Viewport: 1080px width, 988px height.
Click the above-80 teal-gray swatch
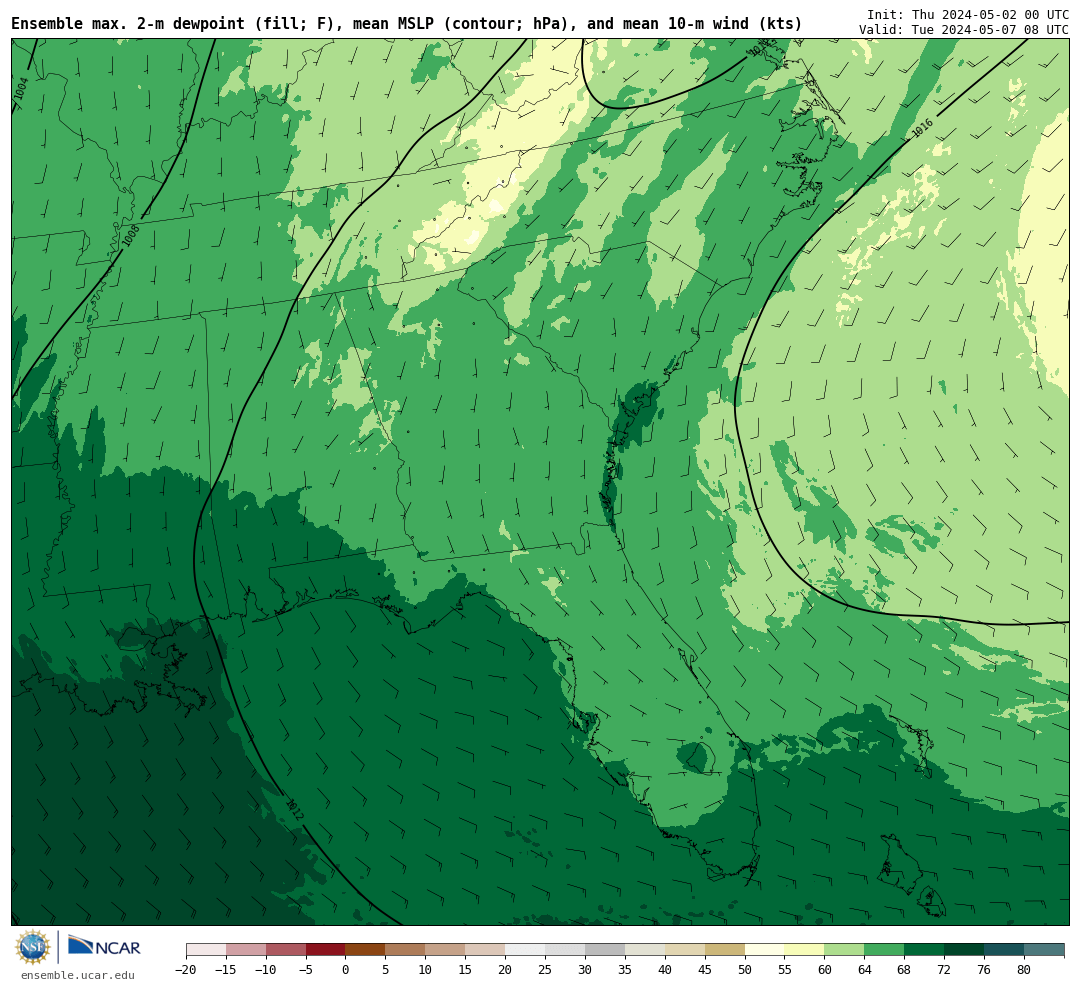[x=1045, y=950]
